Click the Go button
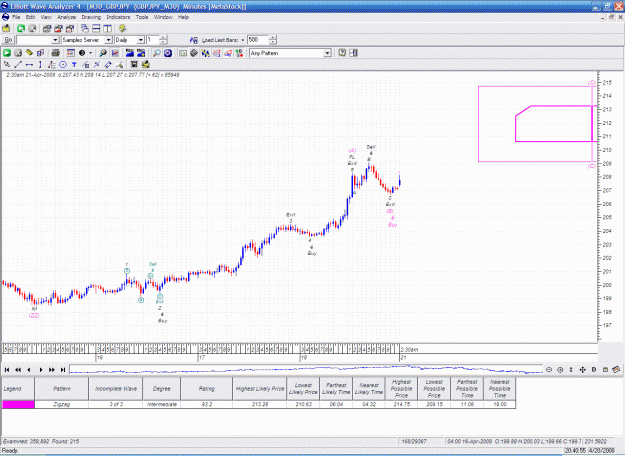The image size is (625, 456). [x=8, y=40]
